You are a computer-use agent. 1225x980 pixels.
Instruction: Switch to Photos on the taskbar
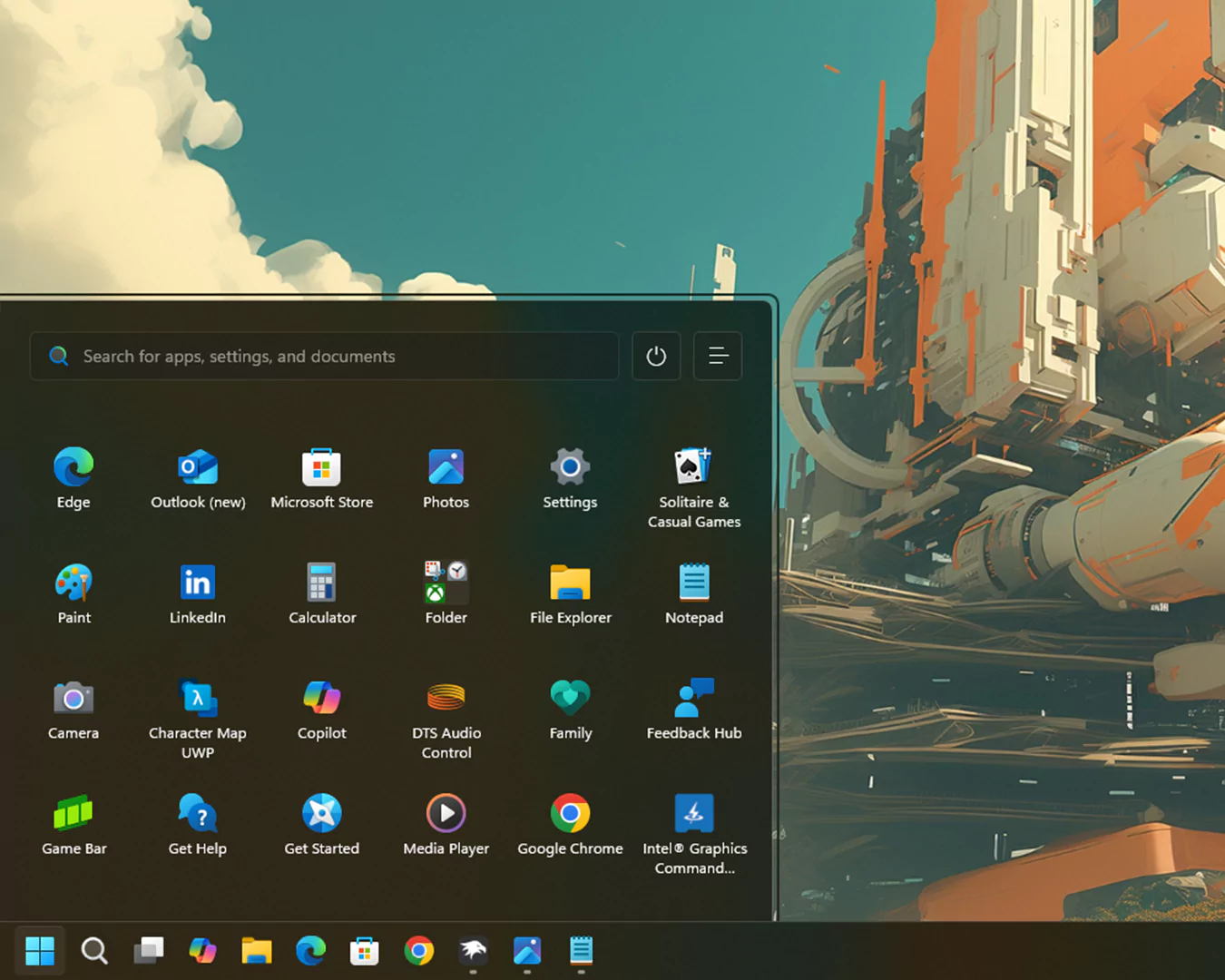coord(527,951)
